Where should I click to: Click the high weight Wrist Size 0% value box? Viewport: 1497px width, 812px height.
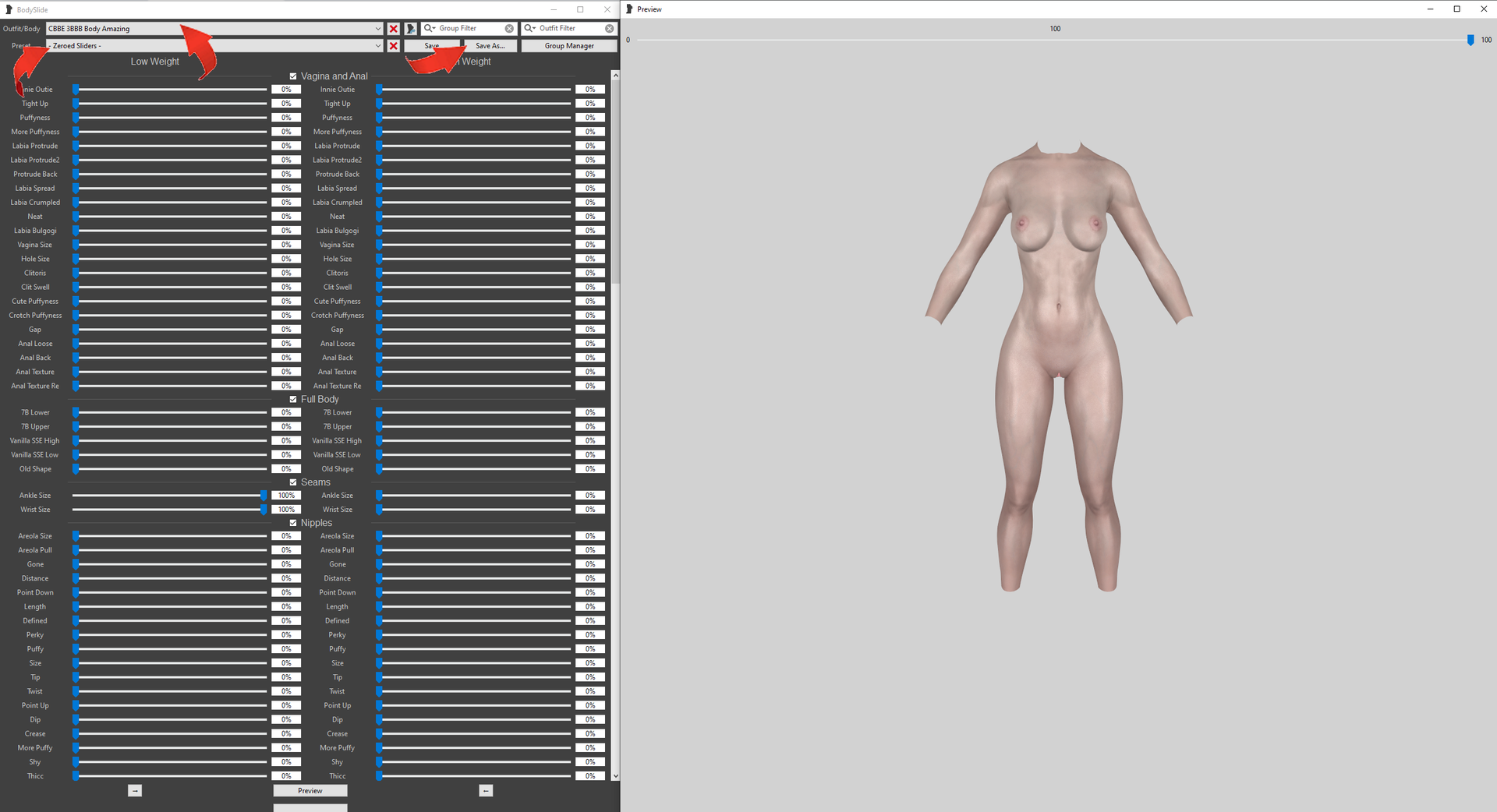pos(590,510)
